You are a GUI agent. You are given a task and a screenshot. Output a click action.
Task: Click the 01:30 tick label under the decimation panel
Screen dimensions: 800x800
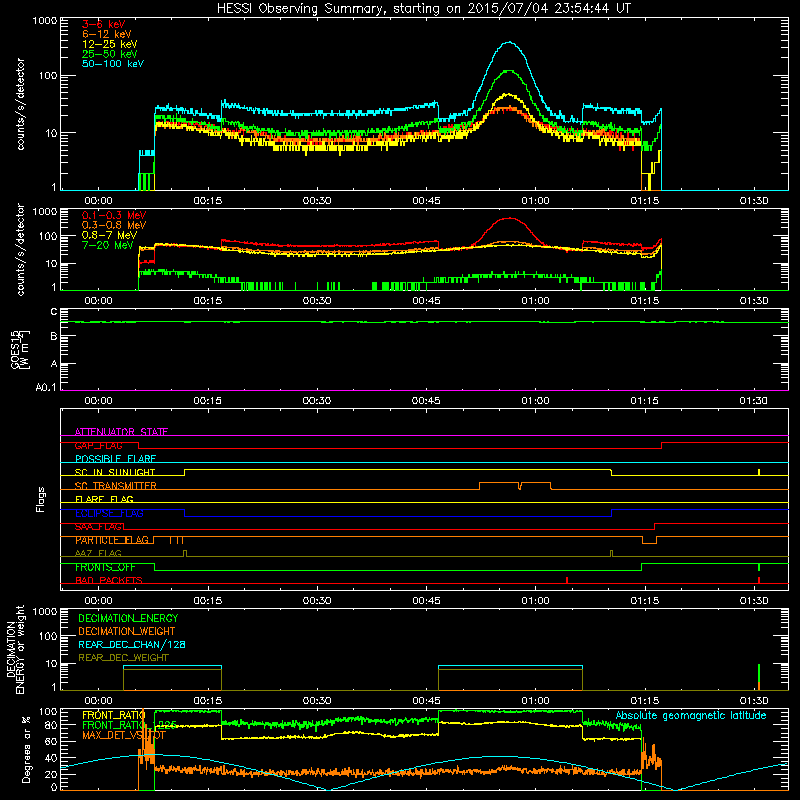754,701
